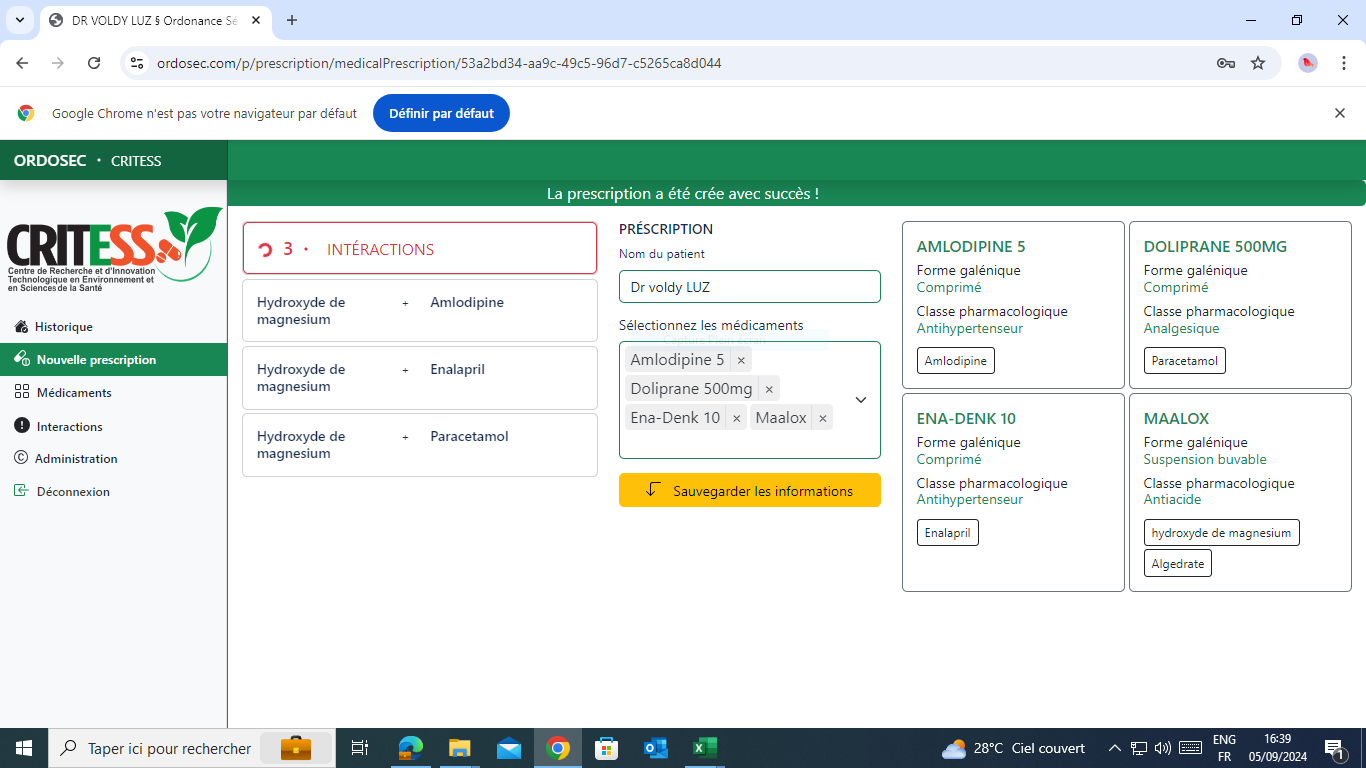
Task: Click the Intéractions header panel
Action: coord(420,248)
